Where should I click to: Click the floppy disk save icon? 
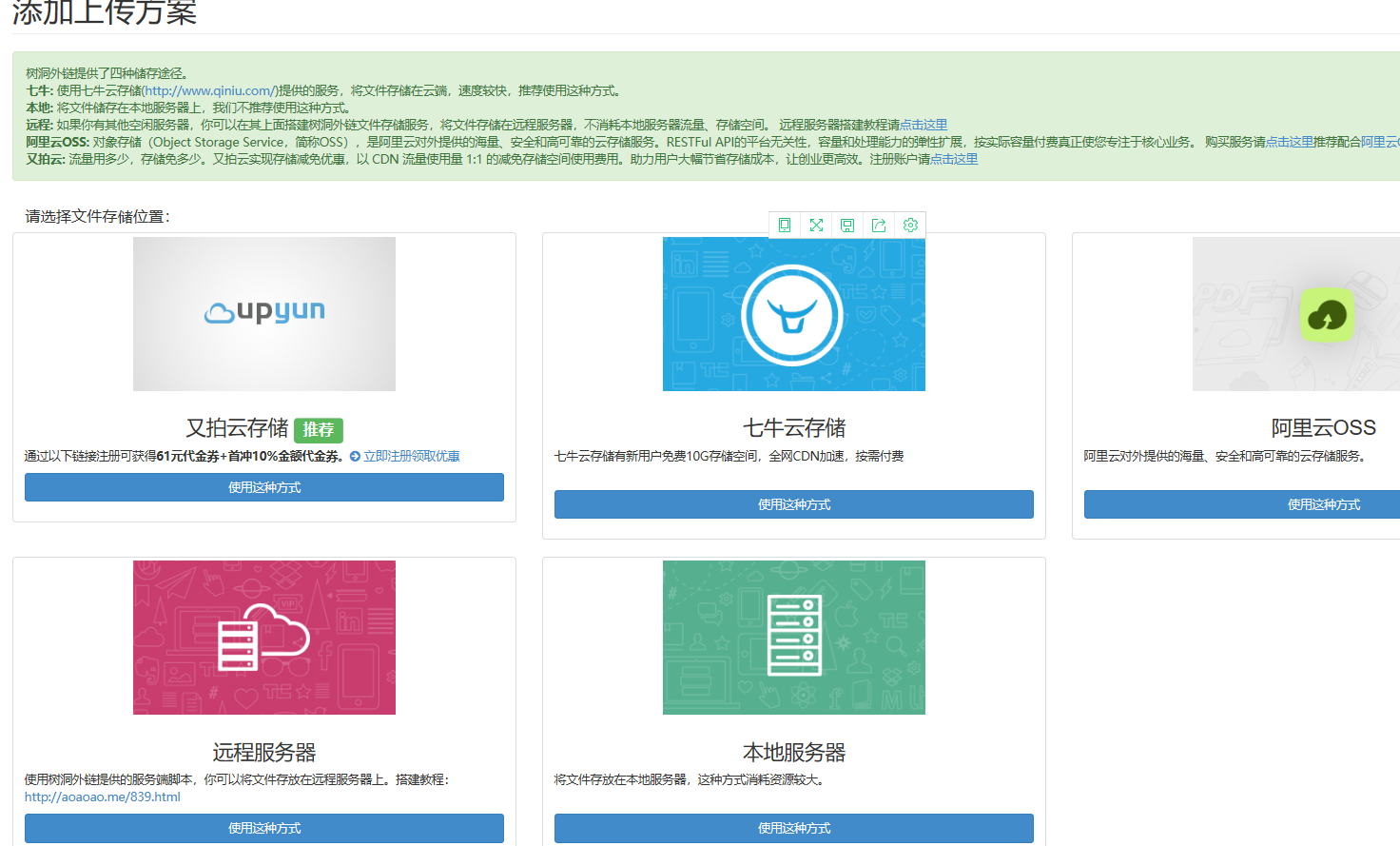pyautogui.click(x=847, y=226)
